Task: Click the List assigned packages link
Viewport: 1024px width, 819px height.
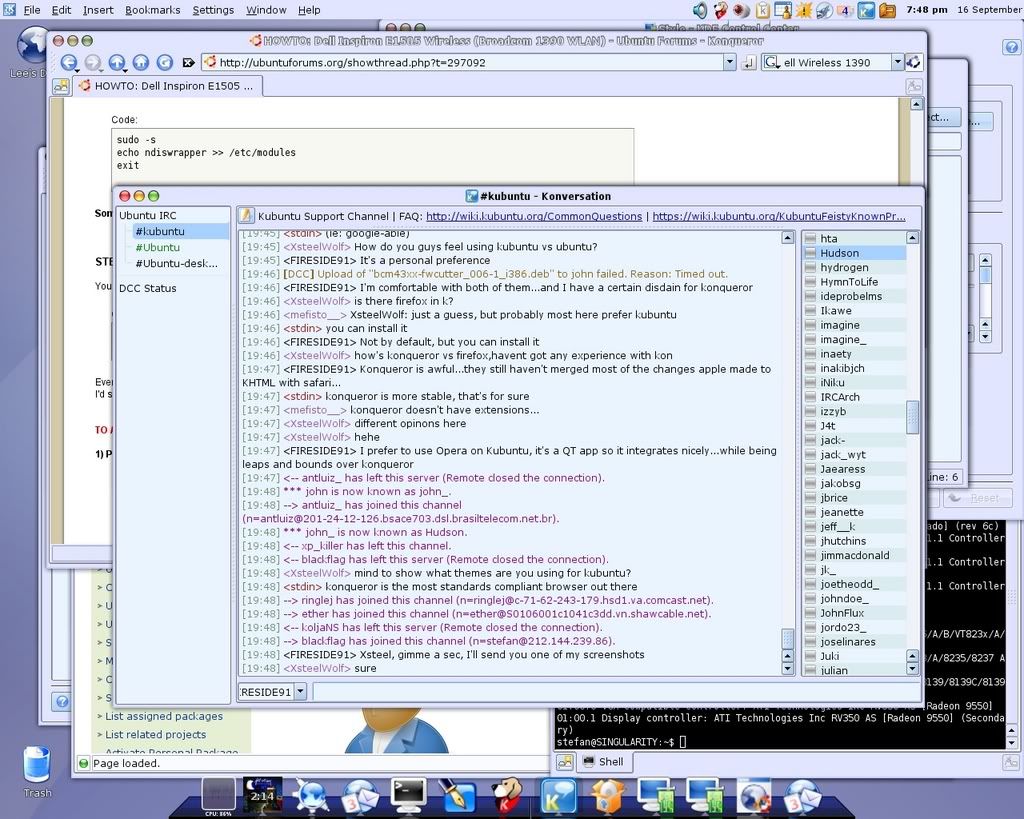Action: point(164,716)
